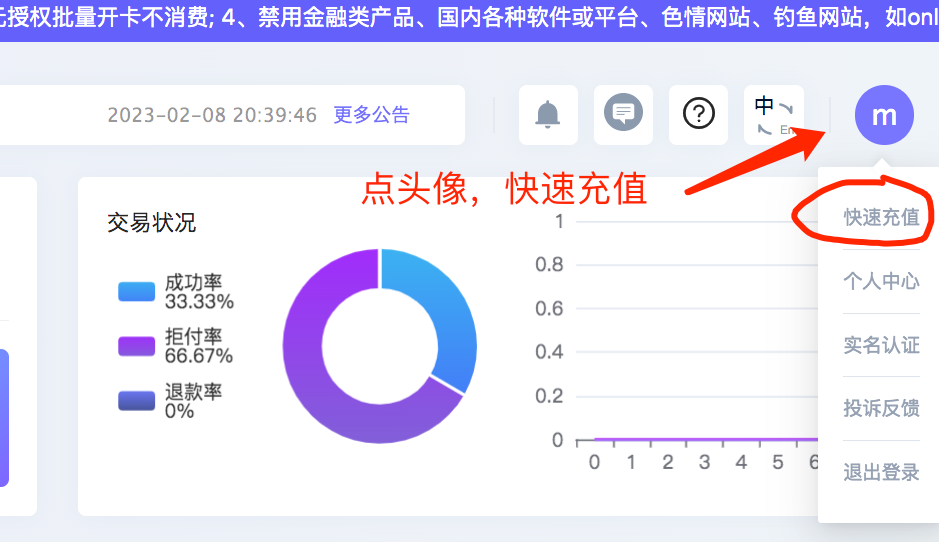The height and width of the screenshot is (542, 939).
Task: Click the 交易状况 heading
Action: coord(152,222)
